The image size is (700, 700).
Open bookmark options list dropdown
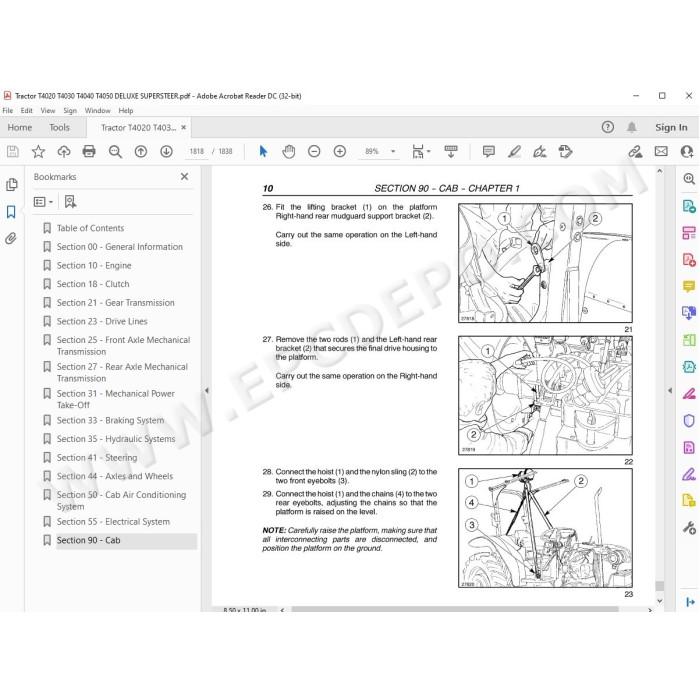(x=43, y=202)
